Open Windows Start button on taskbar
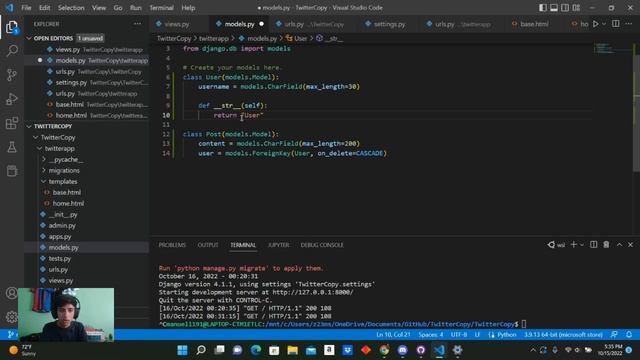 182,350
